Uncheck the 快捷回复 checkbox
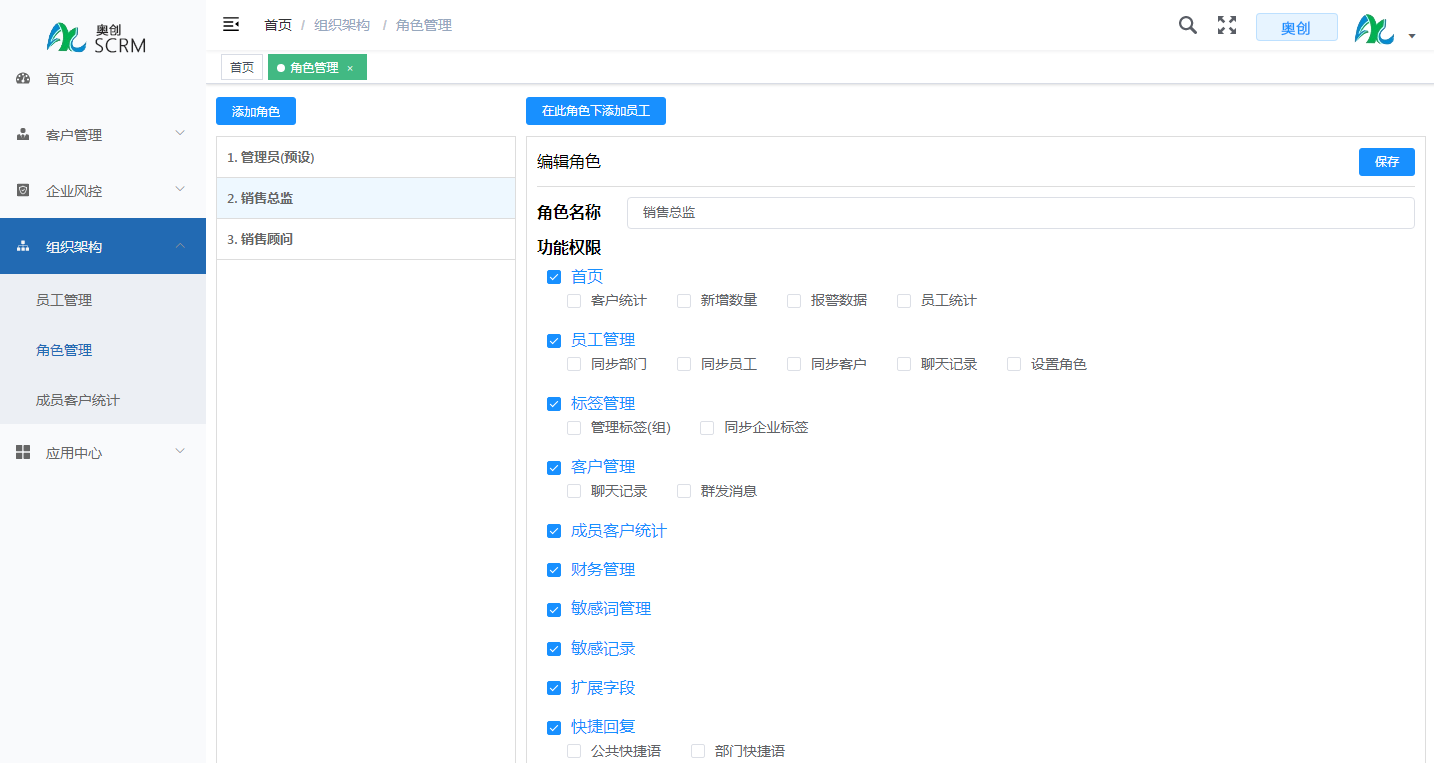This screenshot has height=763, width=1434. click(554, 727)
